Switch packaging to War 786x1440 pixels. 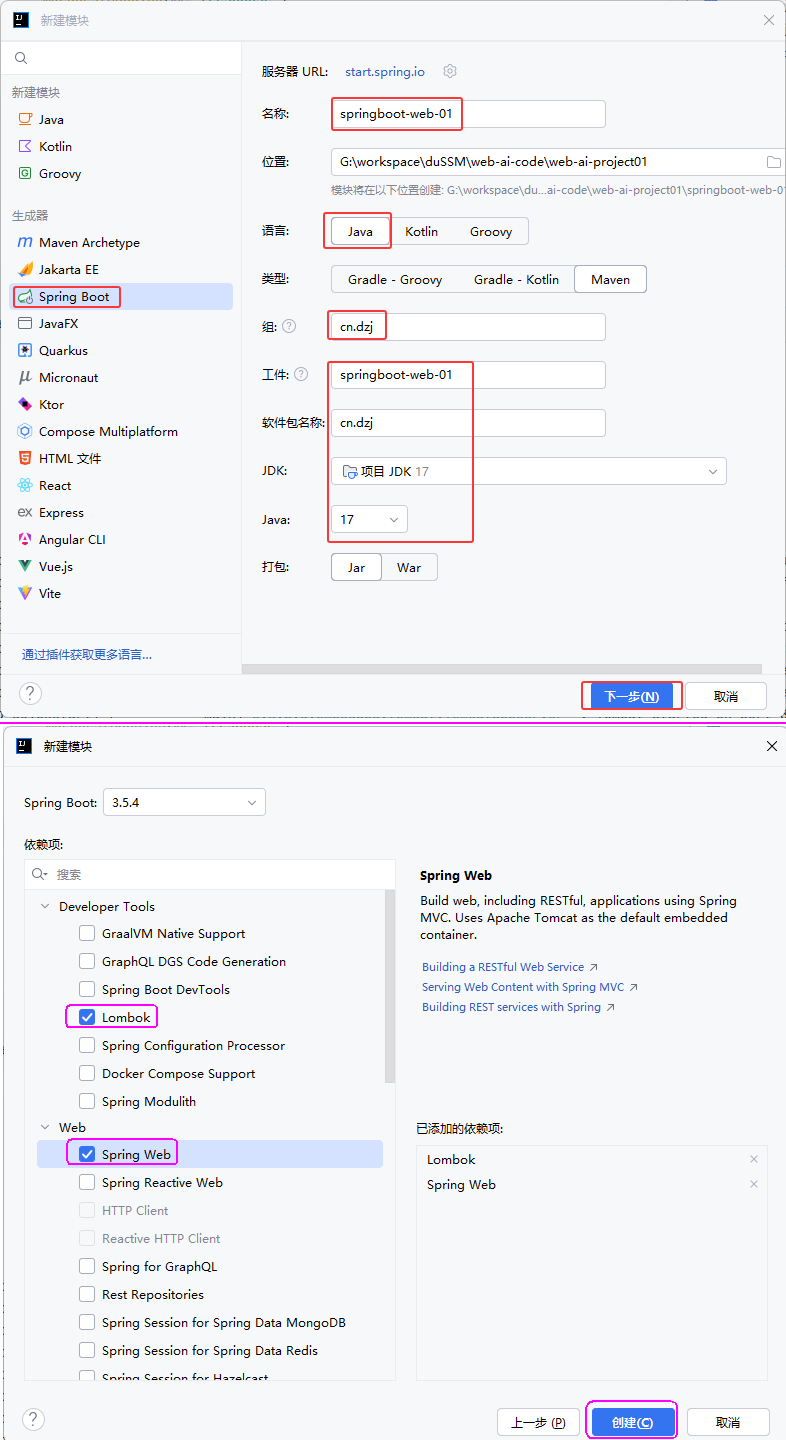point(409,568)
